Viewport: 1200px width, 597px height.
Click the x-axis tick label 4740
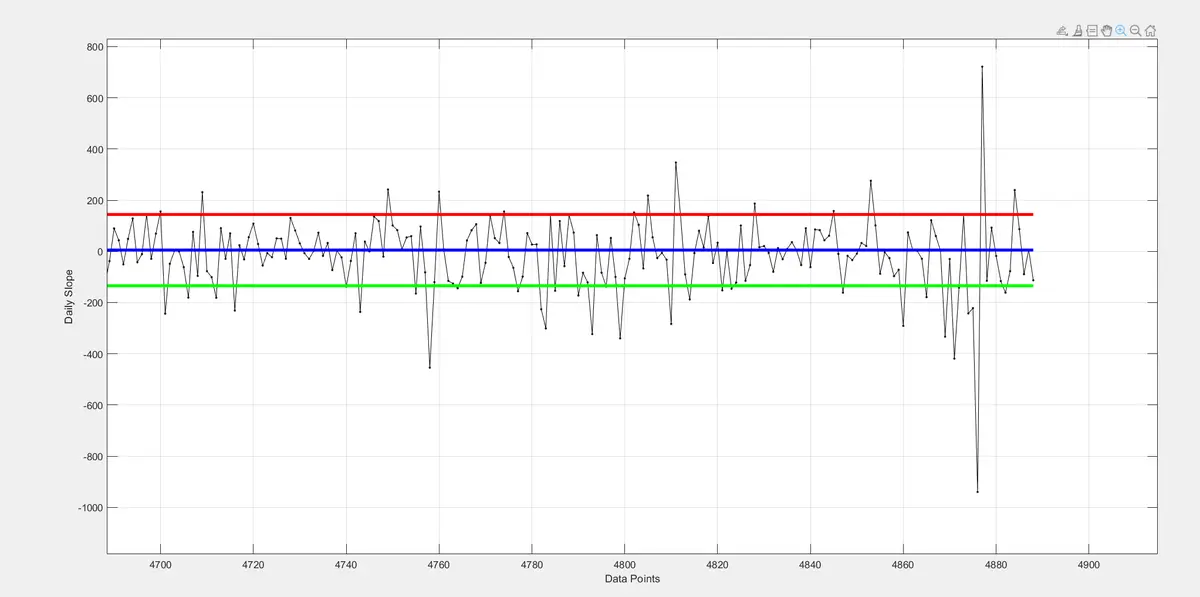(346, 564)
